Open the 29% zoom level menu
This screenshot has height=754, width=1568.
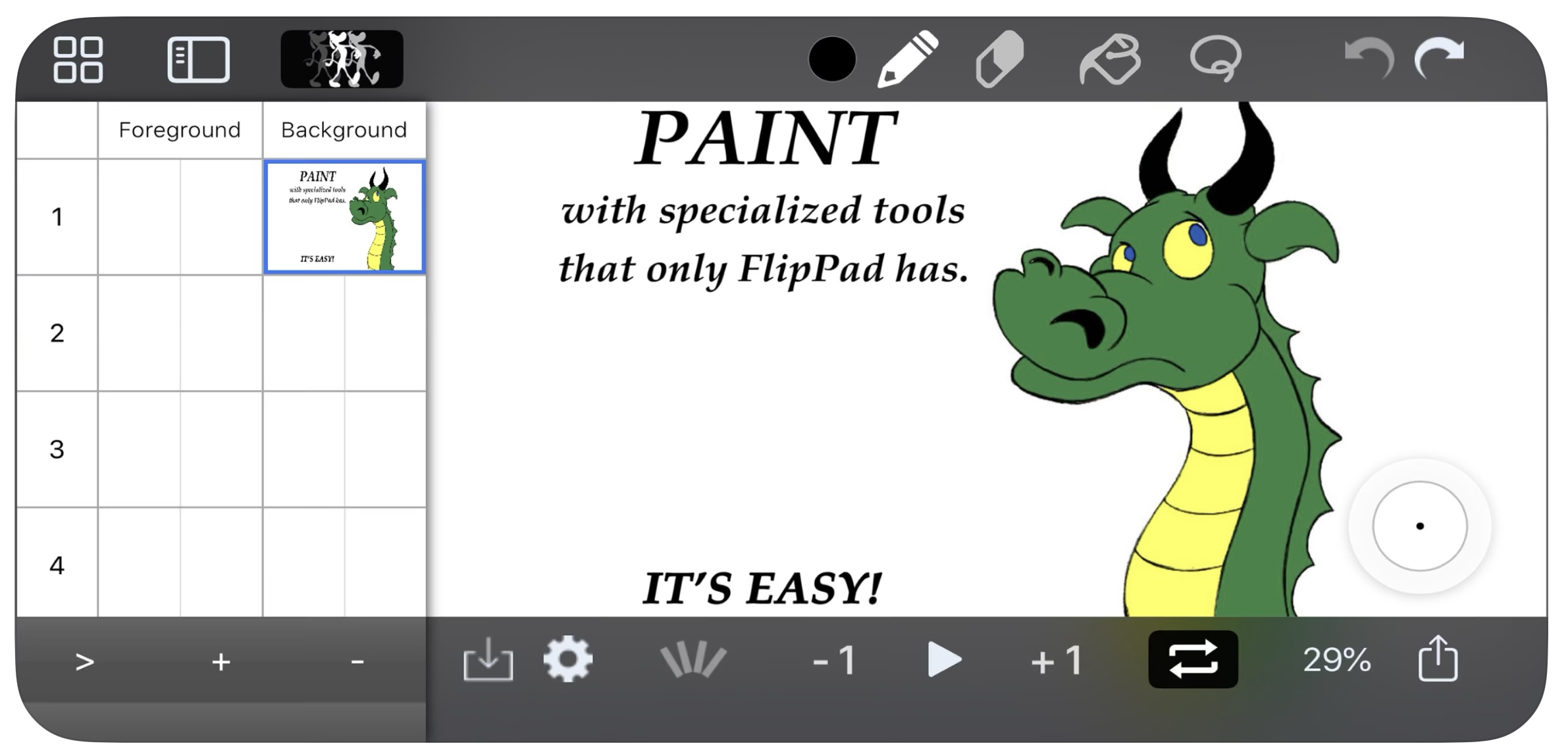coord(1336,659)
